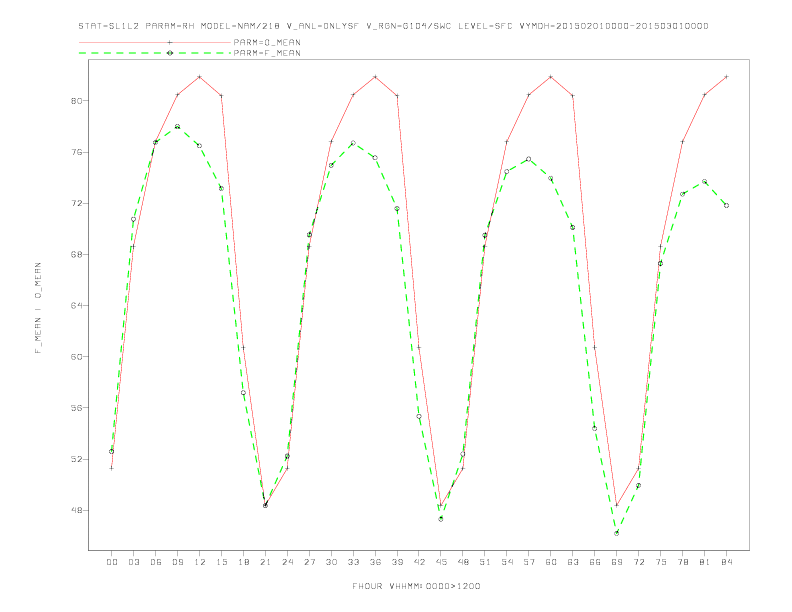Image resolution: width=792 pixels, height=612 pixels.
Task: Click the x-axis tick label 21
Action: 265,562
